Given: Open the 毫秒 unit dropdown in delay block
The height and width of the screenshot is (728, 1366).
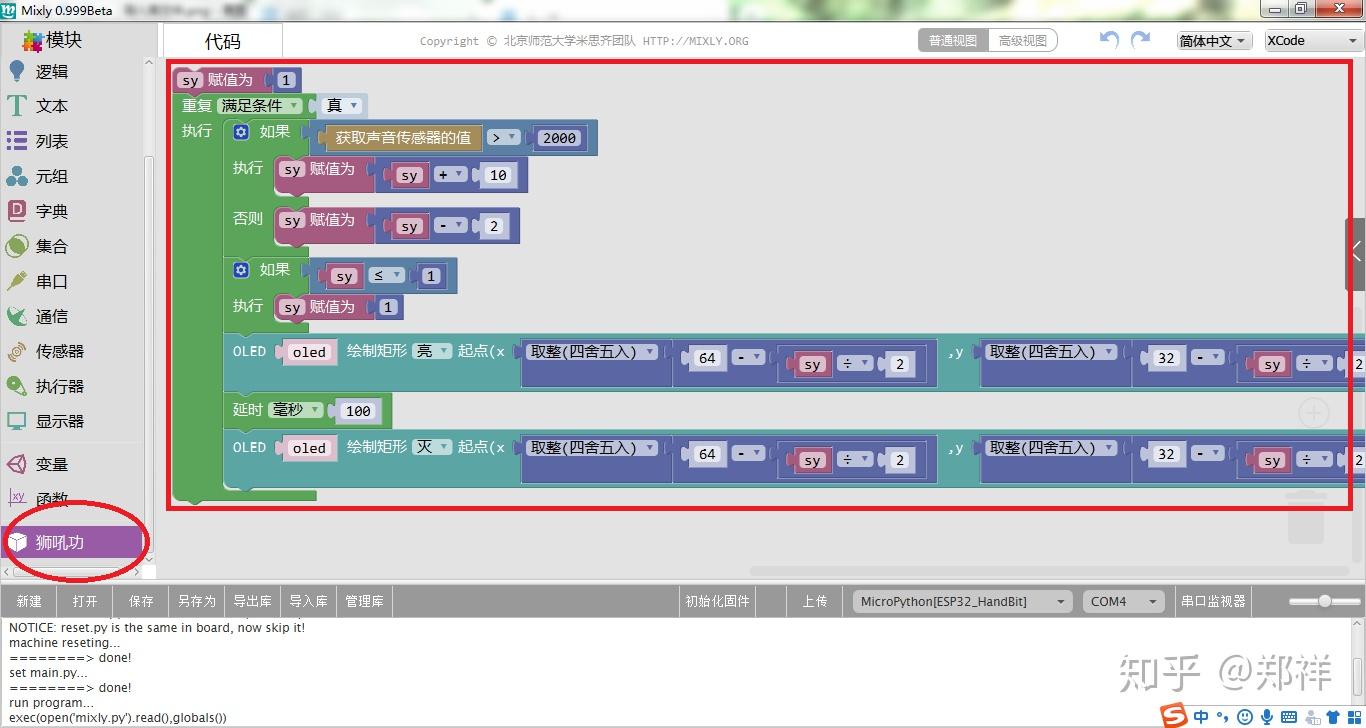Looking at the screenshot, I should (297, 410).
